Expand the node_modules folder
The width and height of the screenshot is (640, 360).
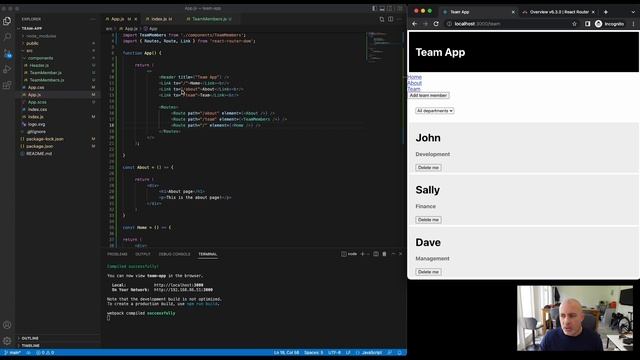click(x=57, y=36)
